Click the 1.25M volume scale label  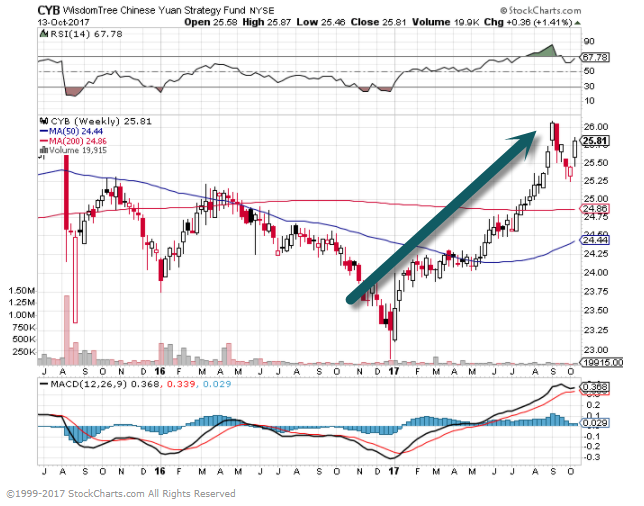[x=22, y=303]
